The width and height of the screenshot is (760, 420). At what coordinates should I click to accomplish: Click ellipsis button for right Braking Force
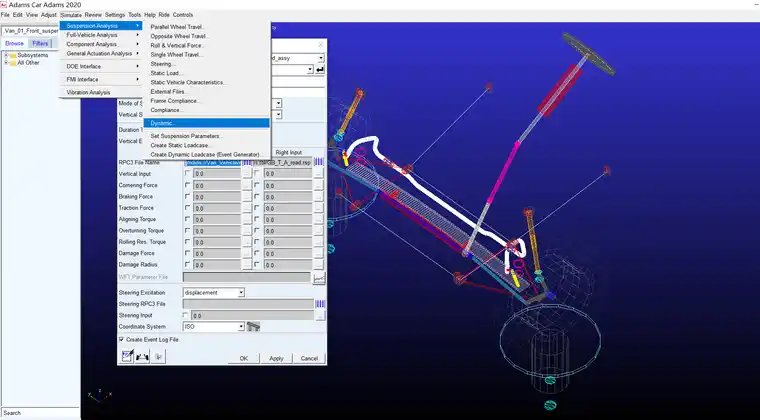pyautogui.click(x=318, y=197)
